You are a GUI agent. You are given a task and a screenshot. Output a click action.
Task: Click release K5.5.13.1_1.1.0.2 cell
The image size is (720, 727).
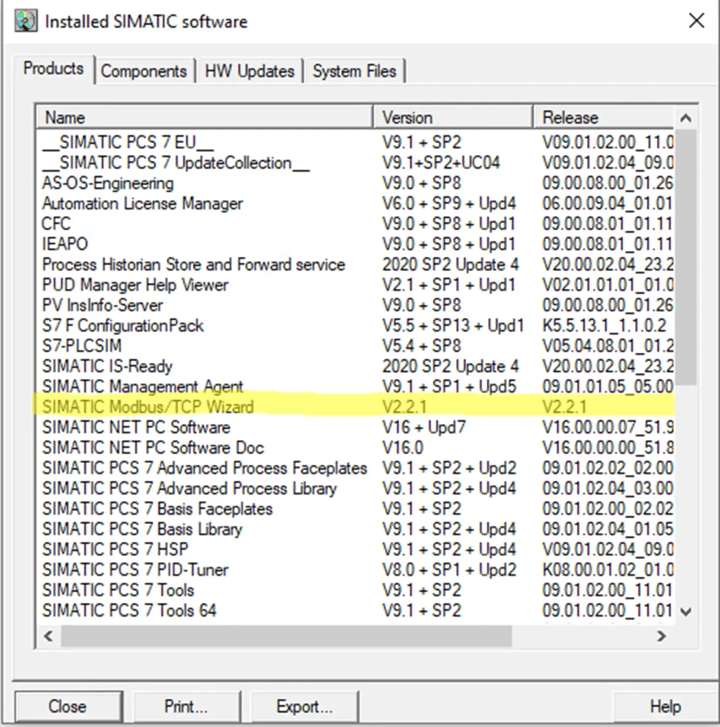pos(604,326)
